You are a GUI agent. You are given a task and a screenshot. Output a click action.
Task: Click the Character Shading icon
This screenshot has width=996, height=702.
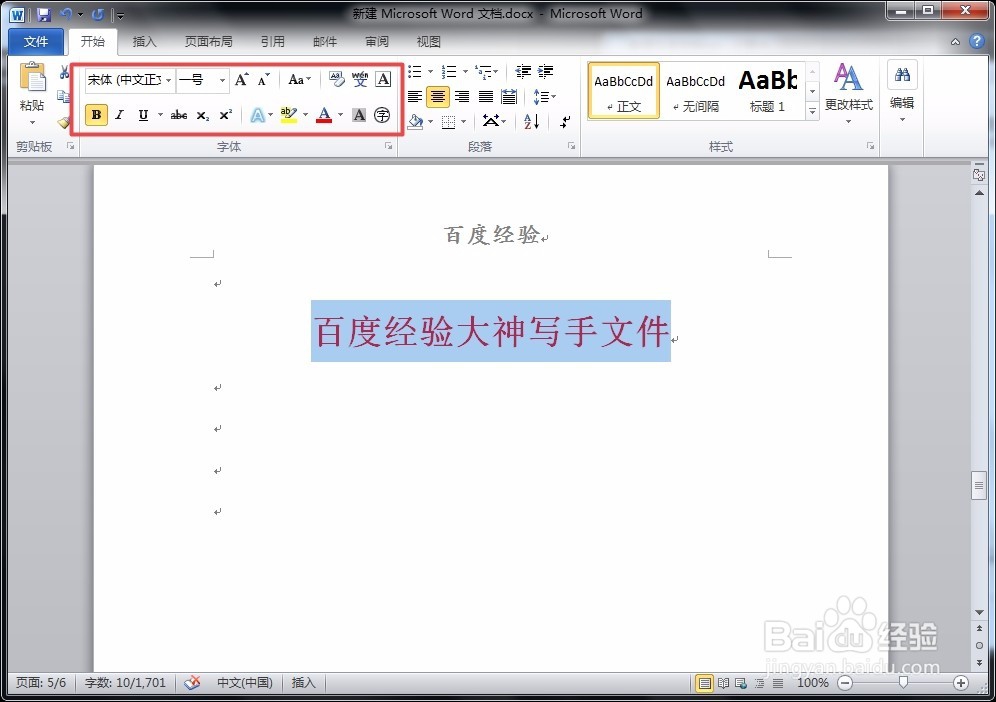[359, 115]
